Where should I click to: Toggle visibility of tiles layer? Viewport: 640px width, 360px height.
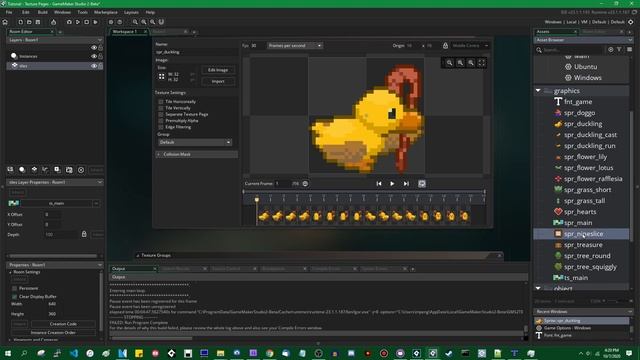94,66
